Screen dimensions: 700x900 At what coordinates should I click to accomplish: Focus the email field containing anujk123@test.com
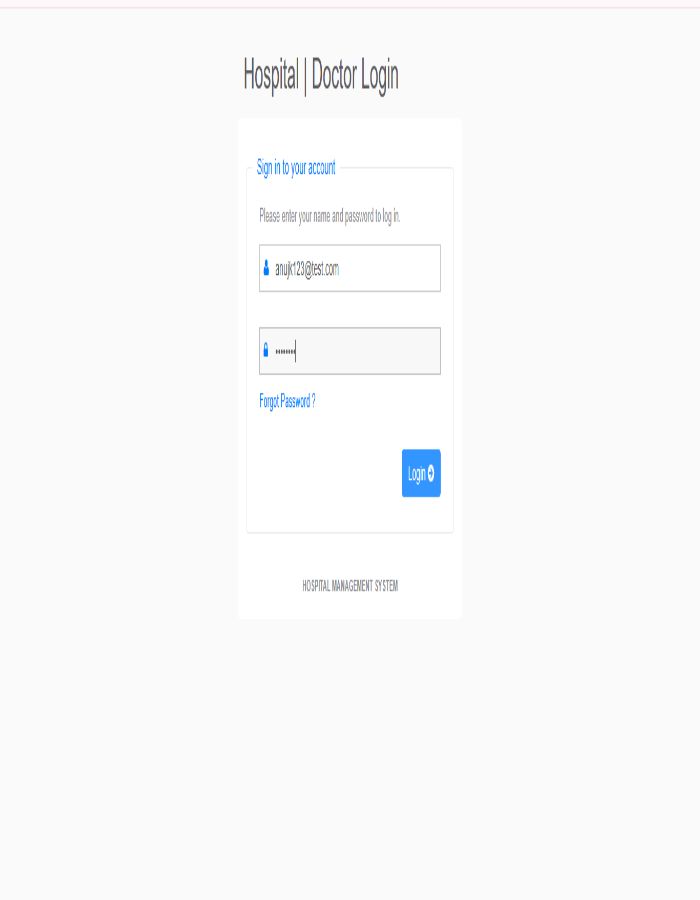pos(350,268)
